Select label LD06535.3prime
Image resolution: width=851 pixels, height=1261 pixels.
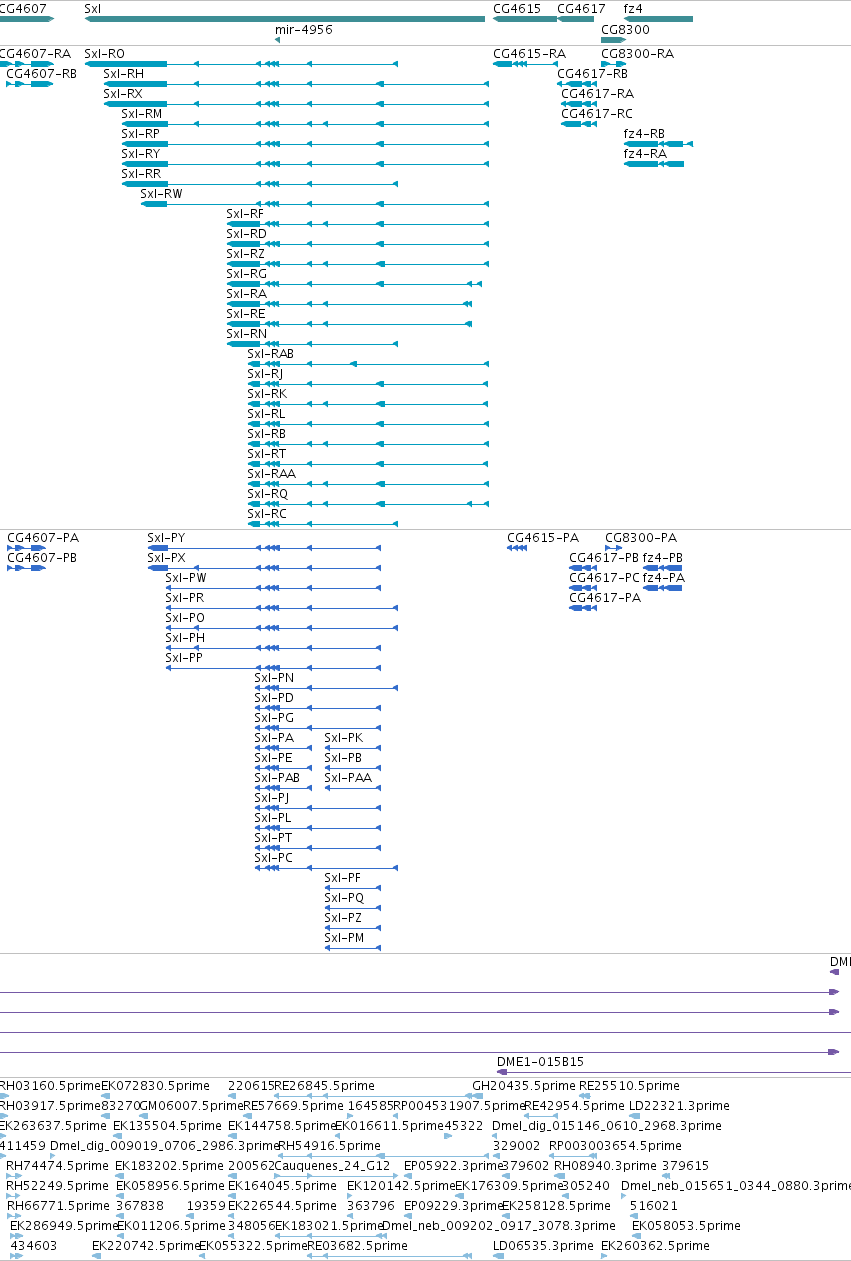coord(543,1246)
